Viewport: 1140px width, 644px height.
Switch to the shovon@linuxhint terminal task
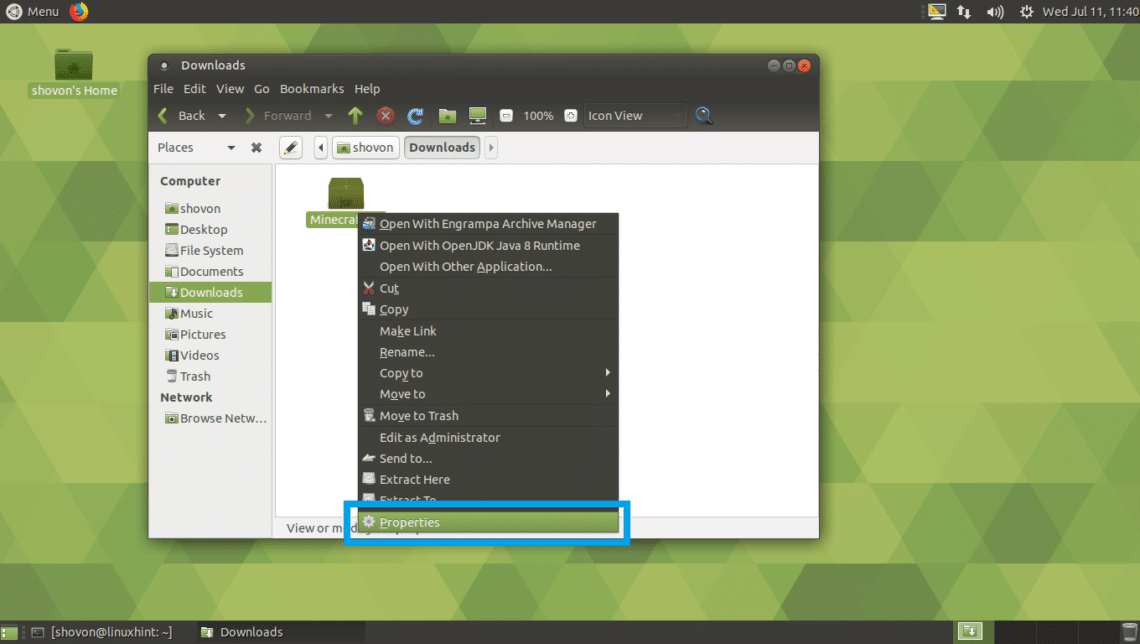coord(103,632)
